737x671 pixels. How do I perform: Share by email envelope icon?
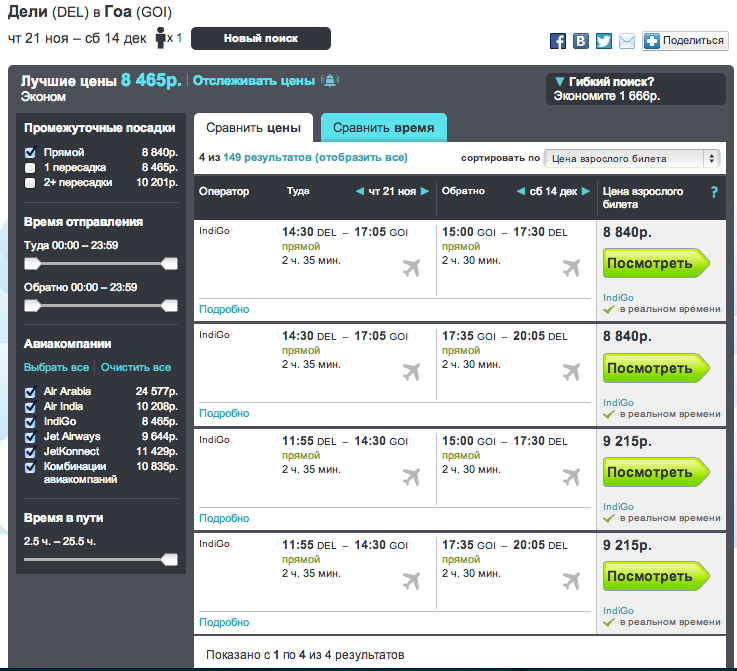626,41
